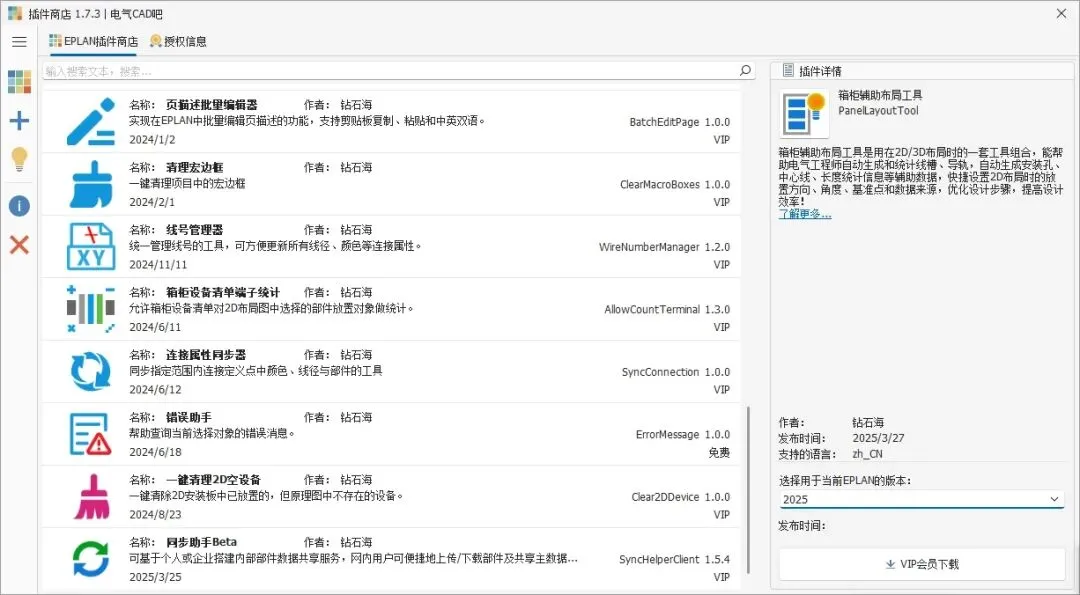Click the BatchEditPage 1.0.0 version text

(x=679, y=122)
